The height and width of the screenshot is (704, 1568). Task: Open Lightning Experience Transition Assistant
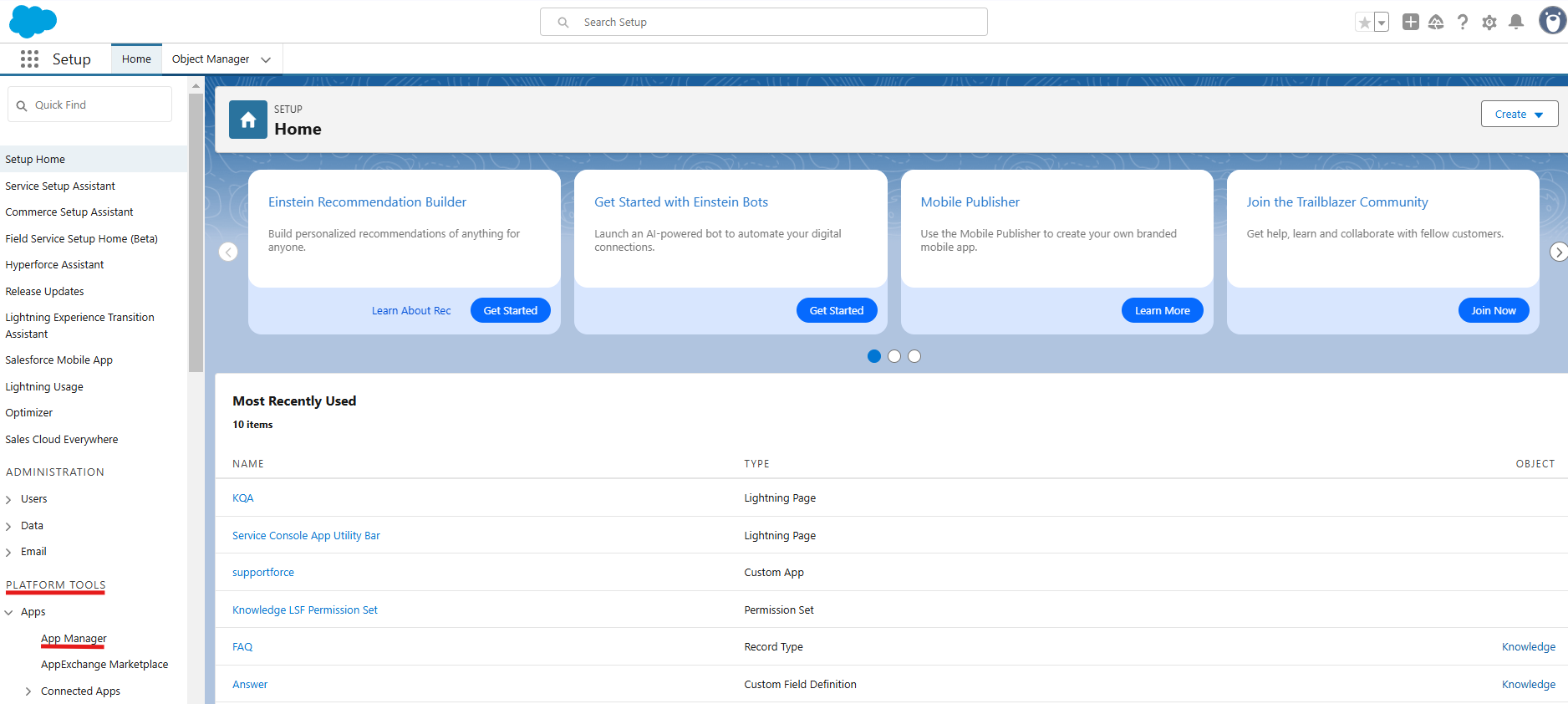point(79,325)
